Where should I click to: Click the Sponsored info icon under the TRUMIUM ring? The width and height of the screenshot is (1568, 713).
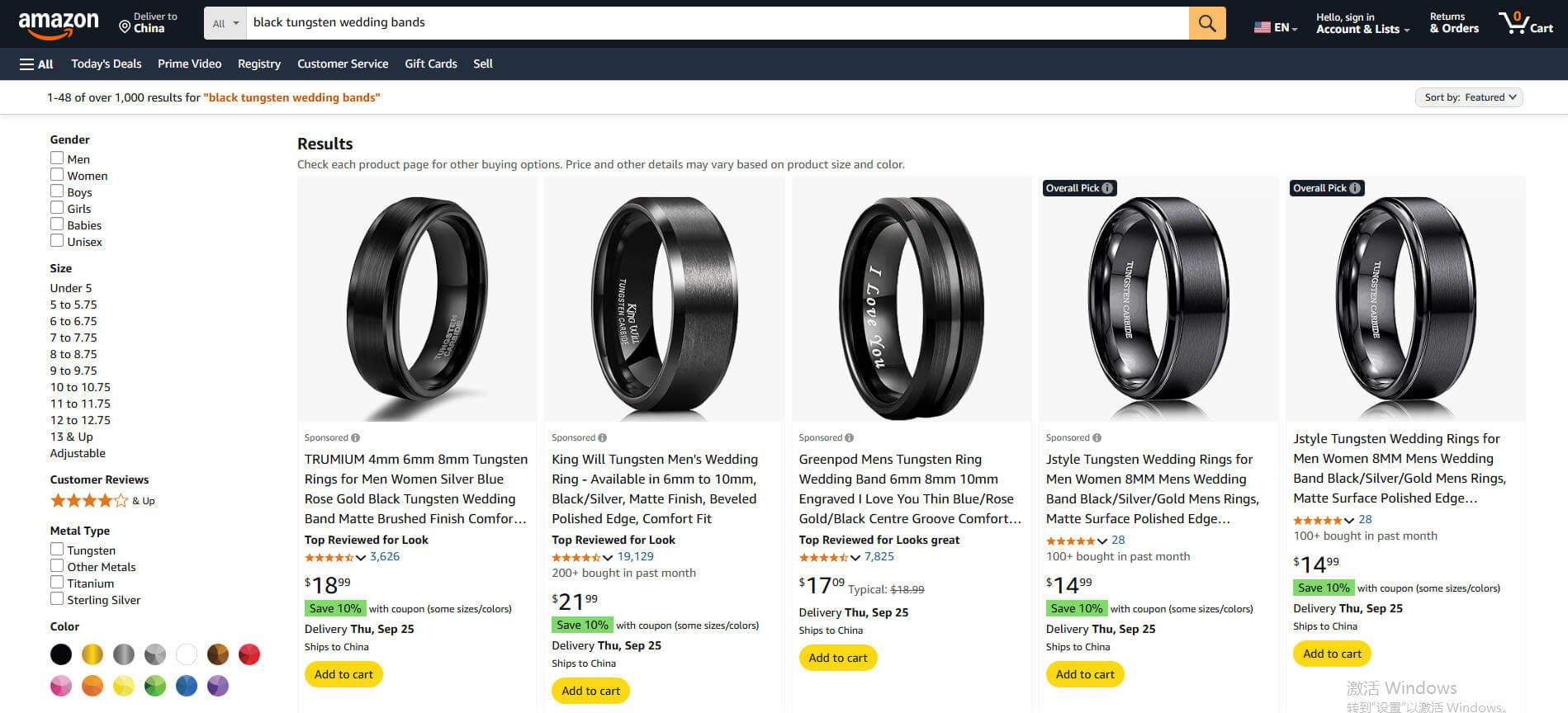pos(355,437)
